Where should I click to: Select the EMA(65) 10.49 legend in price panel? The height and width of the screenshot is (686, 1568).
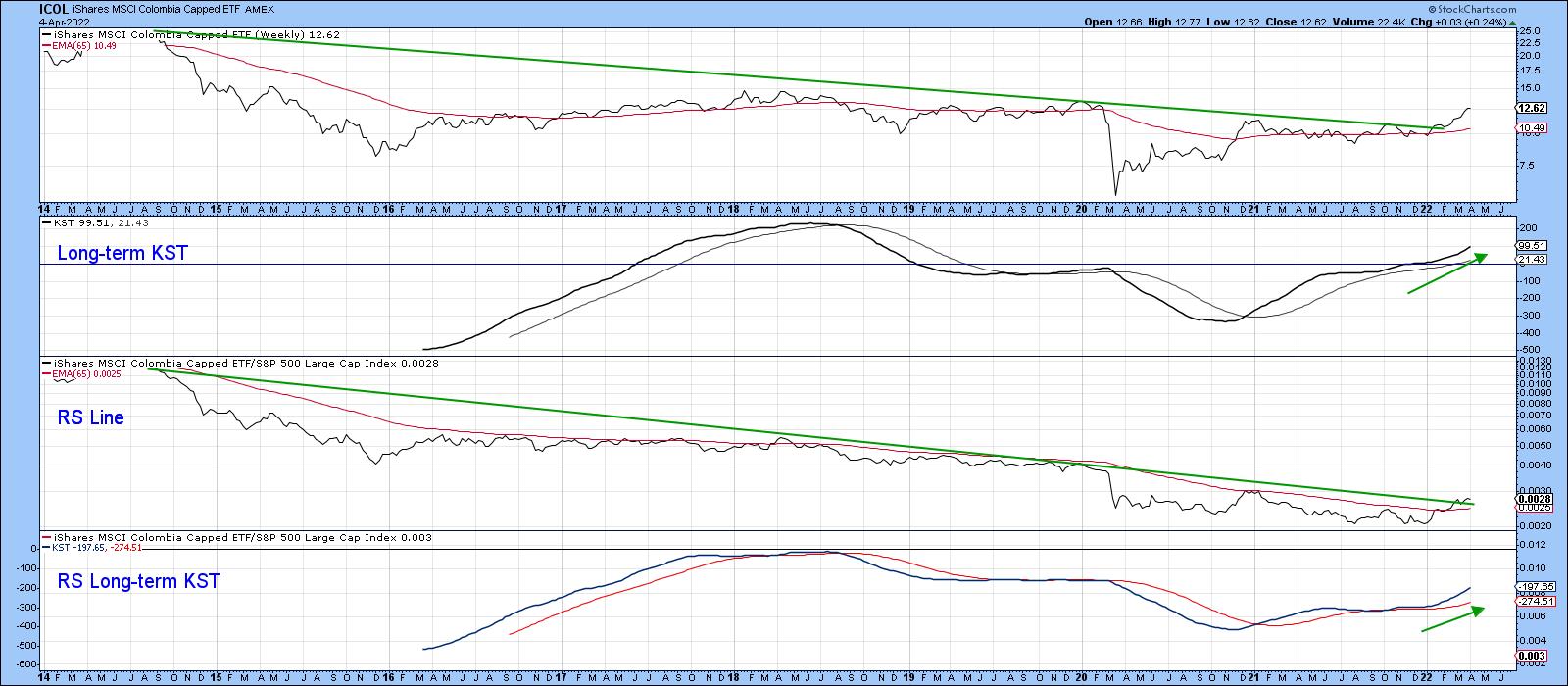coord(82,45)
